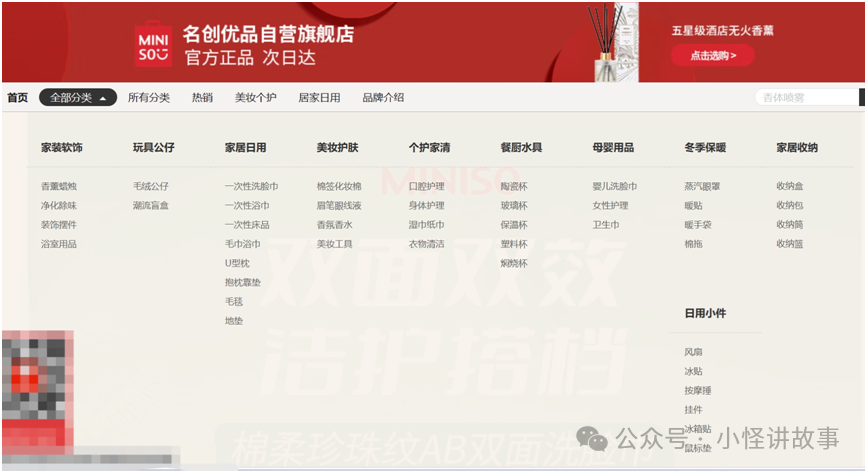This screenshot has width=867, height=473.
Task: Select 棉签化妆棉 under 美妆护肤
Action: [x=339, y=186]
